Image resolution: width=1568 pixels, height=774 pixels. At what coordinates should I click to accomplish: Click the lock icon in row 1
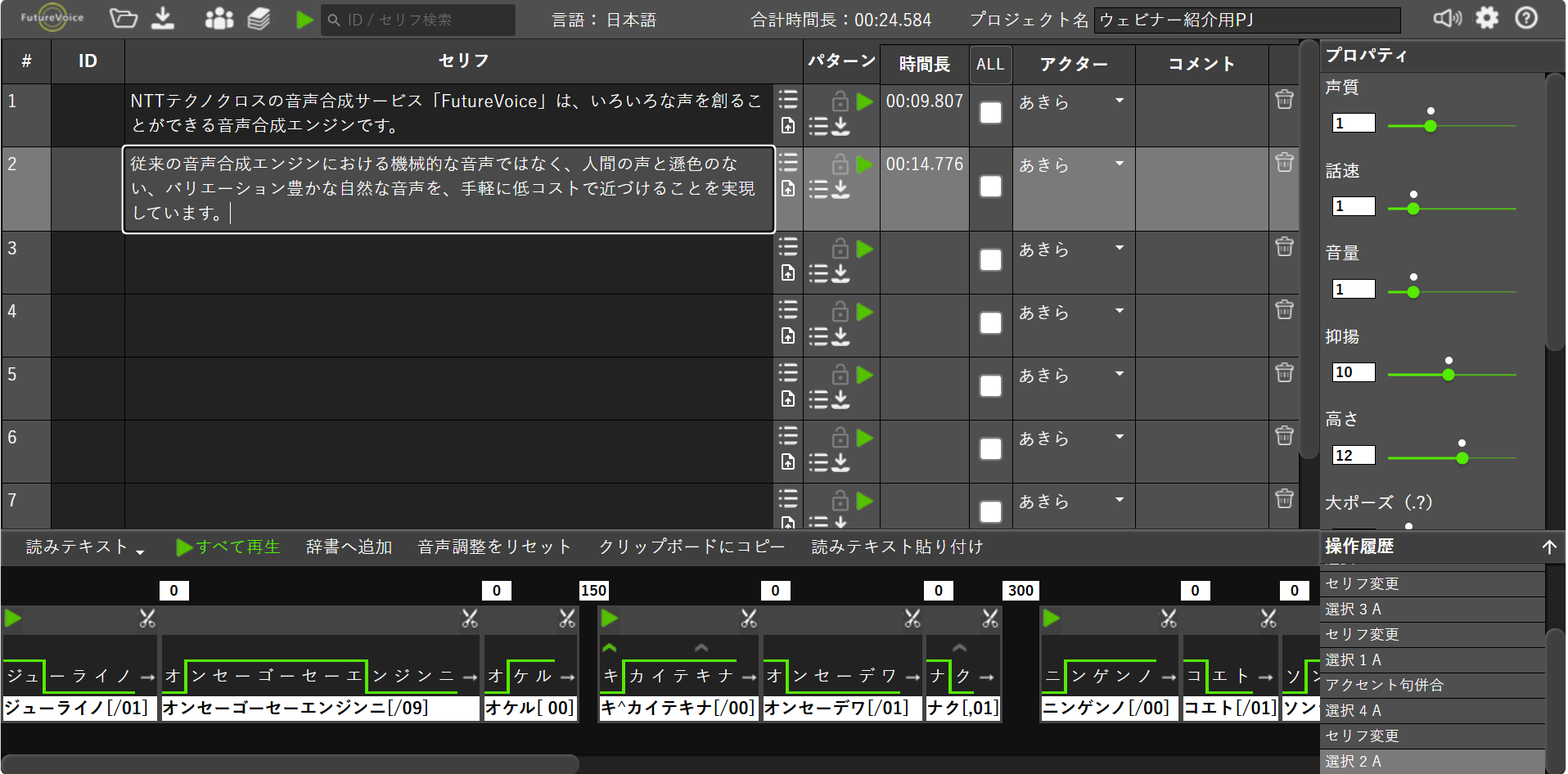pyautogui.click(x=840, y=101)
